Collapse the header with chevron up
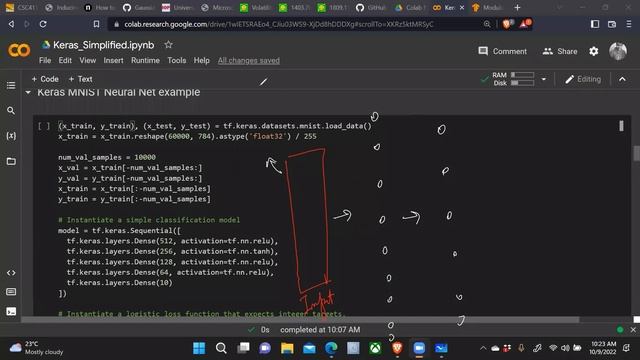 tap(622, 79)
